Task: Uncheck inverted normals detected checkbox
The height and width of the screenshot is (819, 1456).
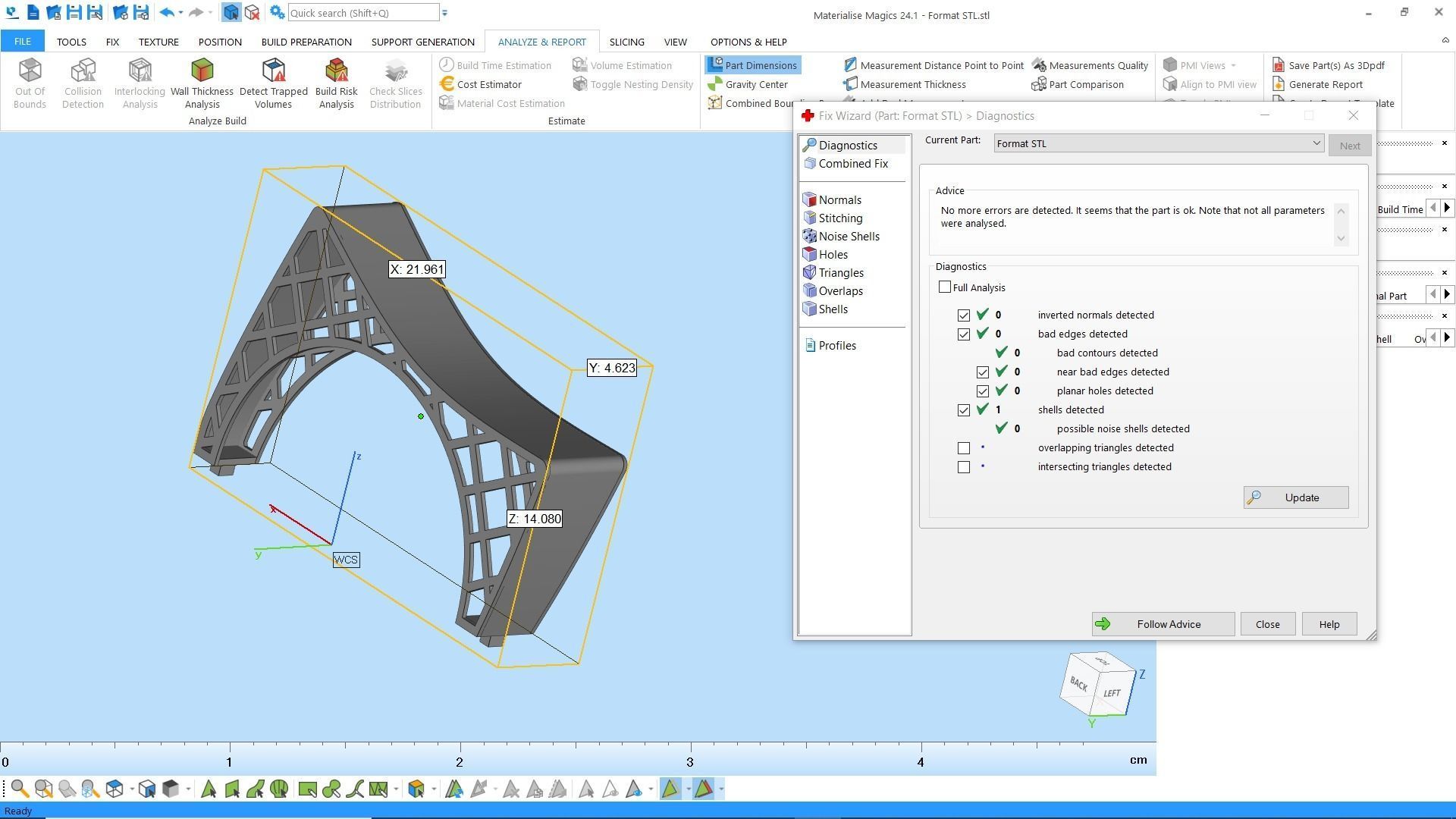Action: [964, 315]
